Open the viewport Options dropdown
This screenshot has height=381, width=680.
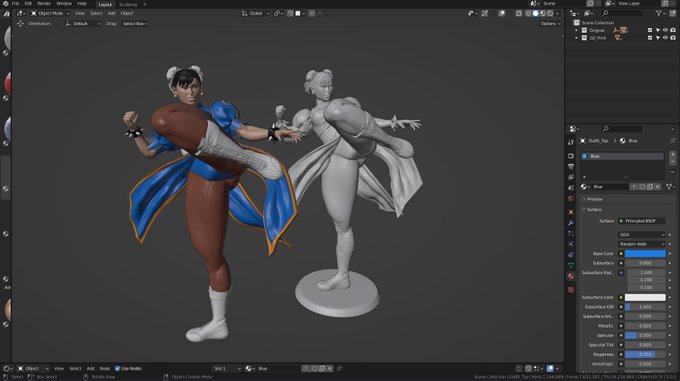550,23
